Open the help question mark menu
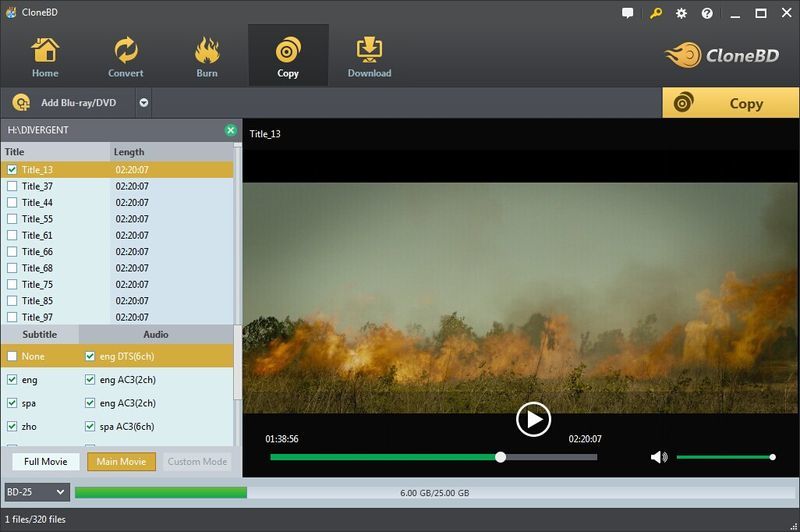 (708, 13)
